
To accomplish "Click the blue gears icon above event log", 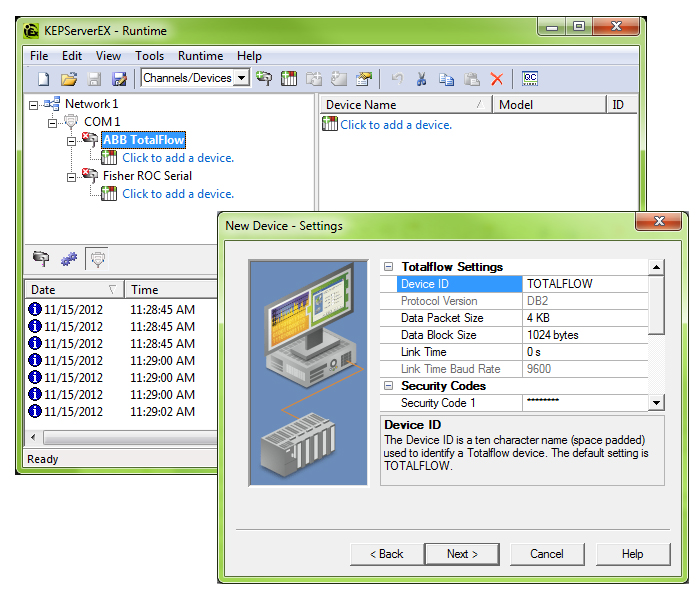I will point(69,259).
